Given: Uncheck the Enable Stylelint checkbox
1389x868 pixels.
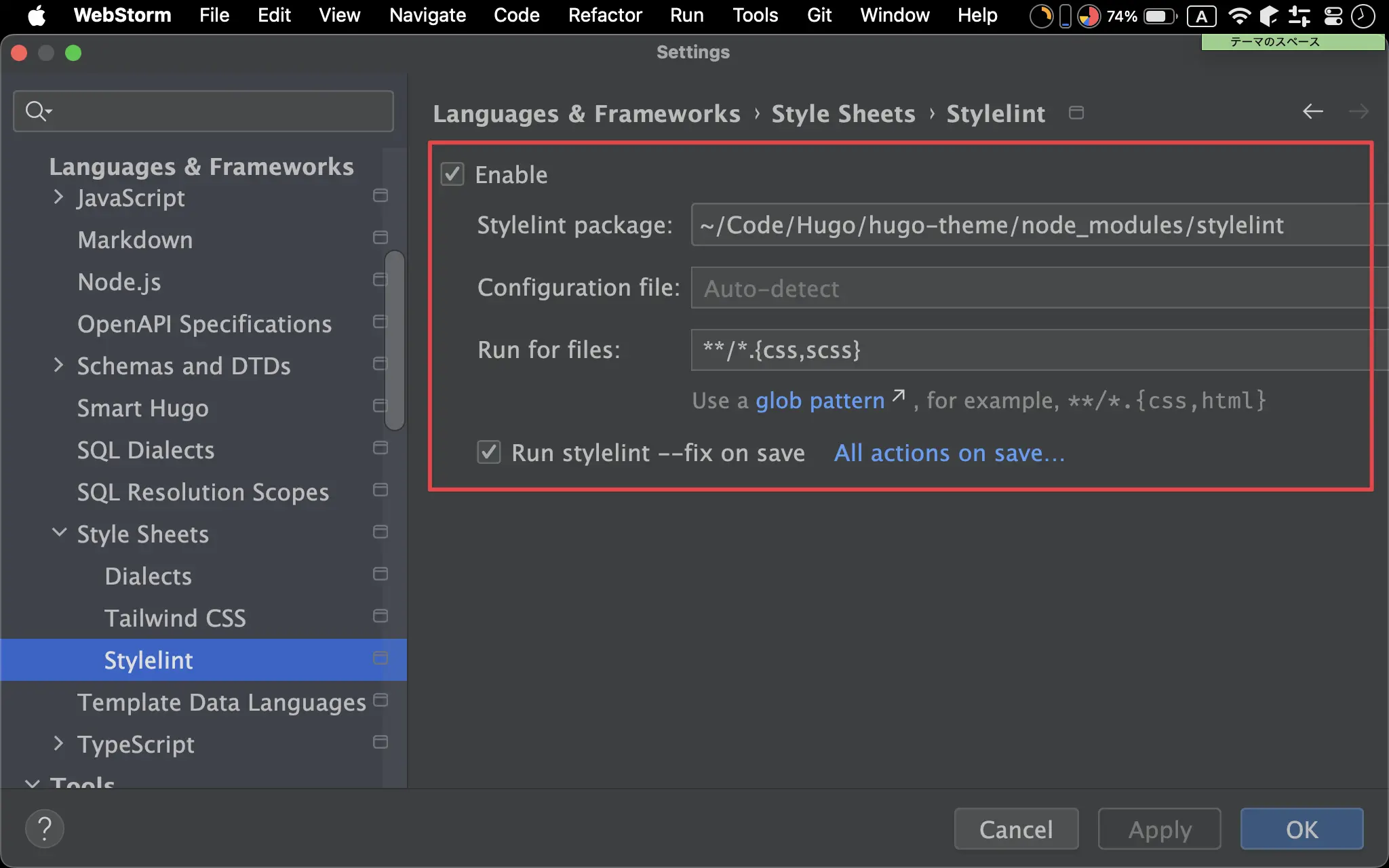Looking at the screenshot, I should click(452, 174).
